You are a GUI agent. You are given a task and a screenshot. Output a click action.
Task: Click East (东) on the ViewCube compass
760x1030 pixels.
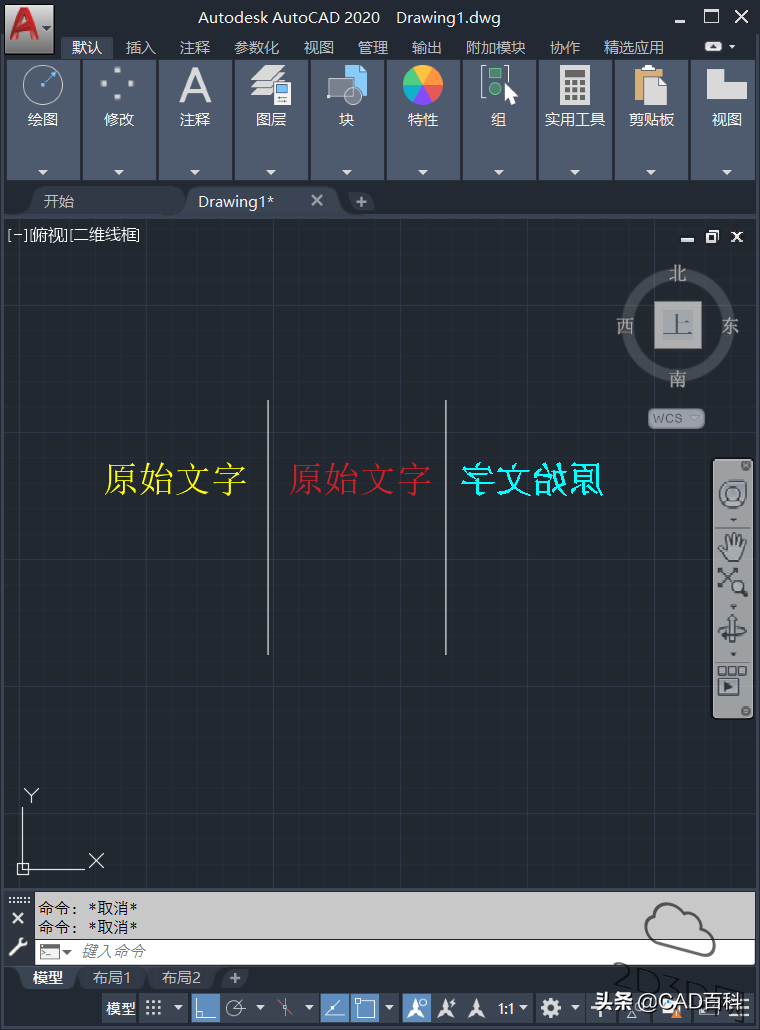[730, 325]
